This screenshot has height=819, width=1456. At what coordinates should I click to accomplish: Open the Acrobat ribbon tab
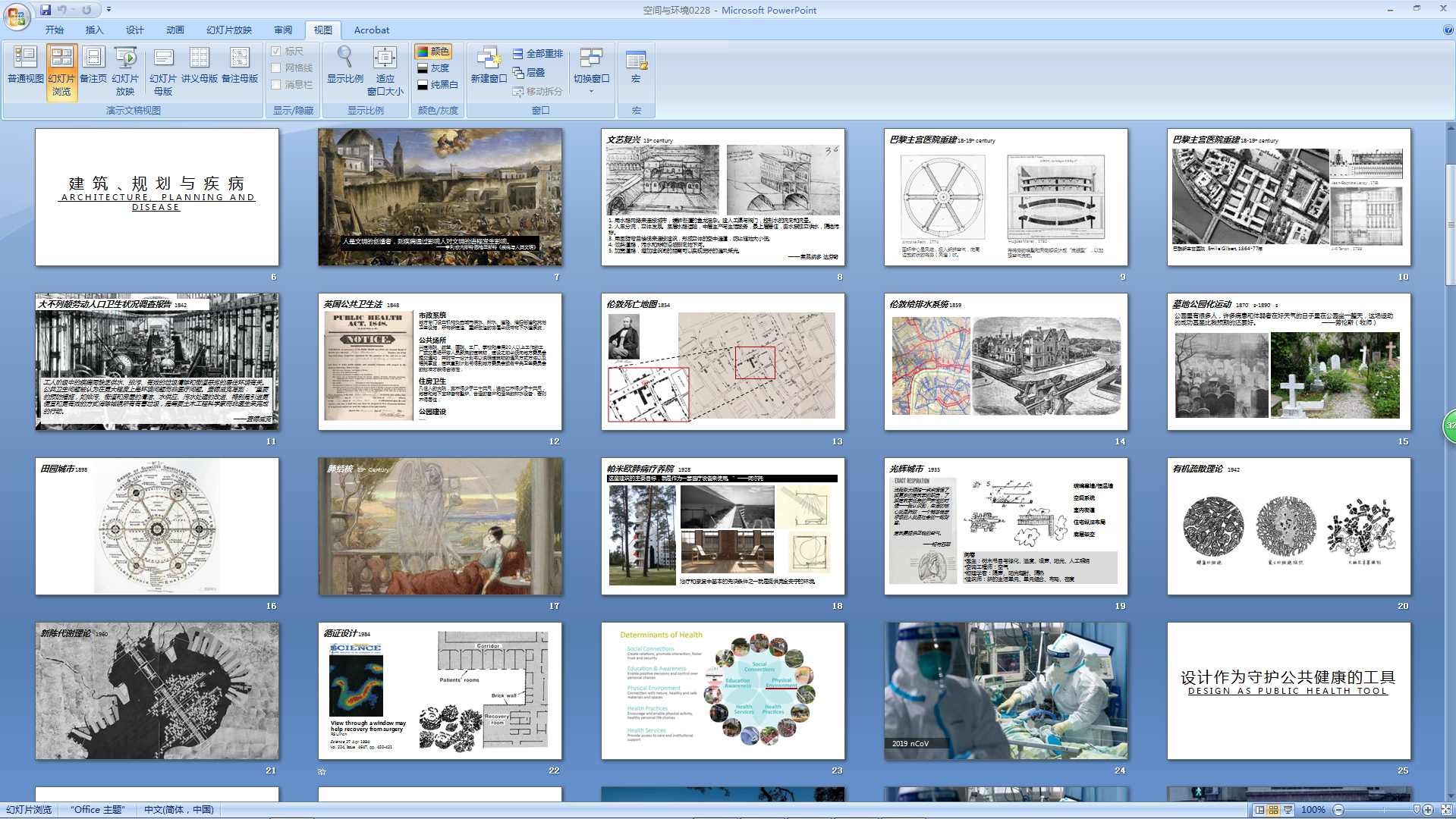[x=371, y=30]
